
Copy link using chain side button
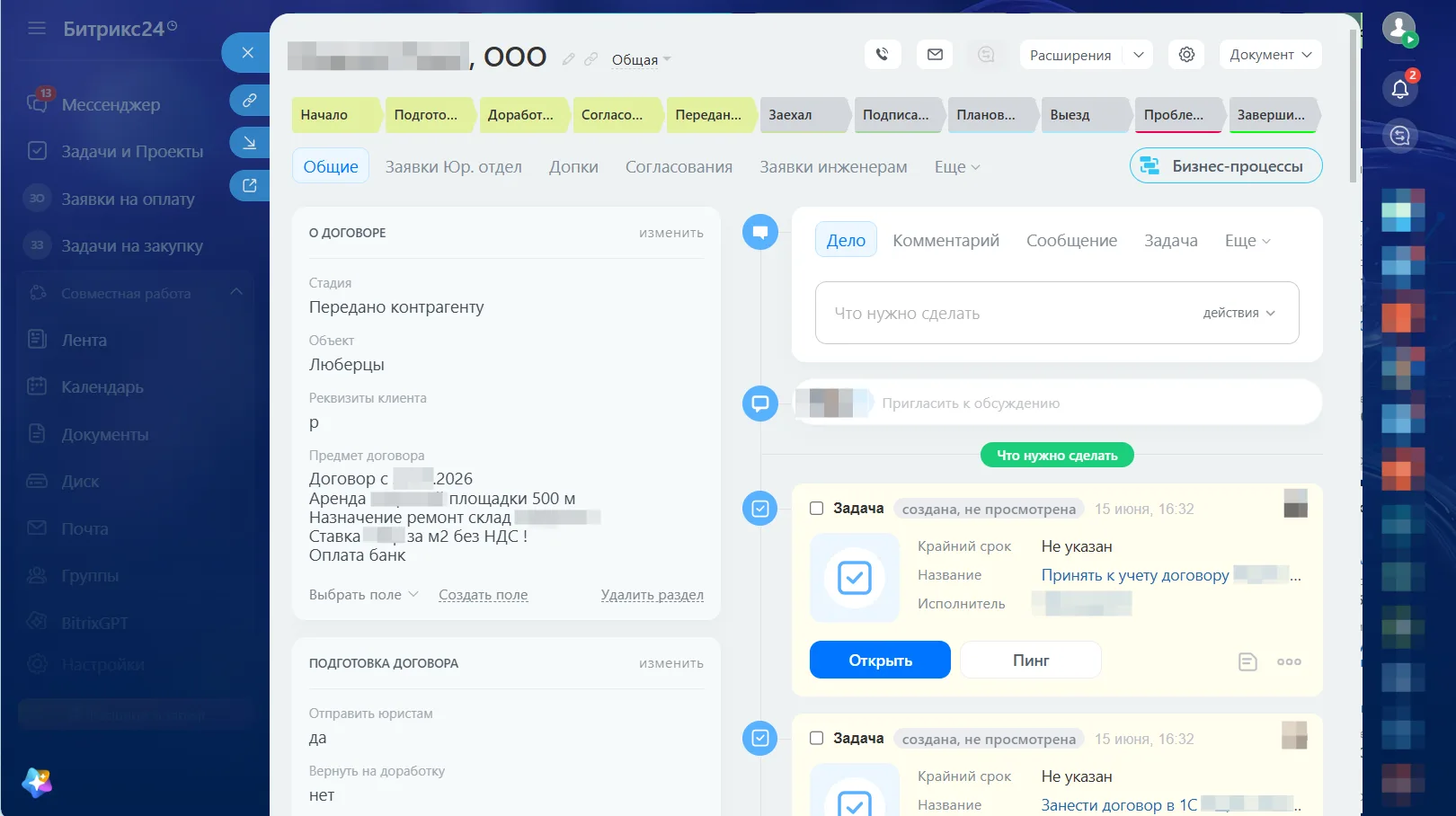[249, 100]
